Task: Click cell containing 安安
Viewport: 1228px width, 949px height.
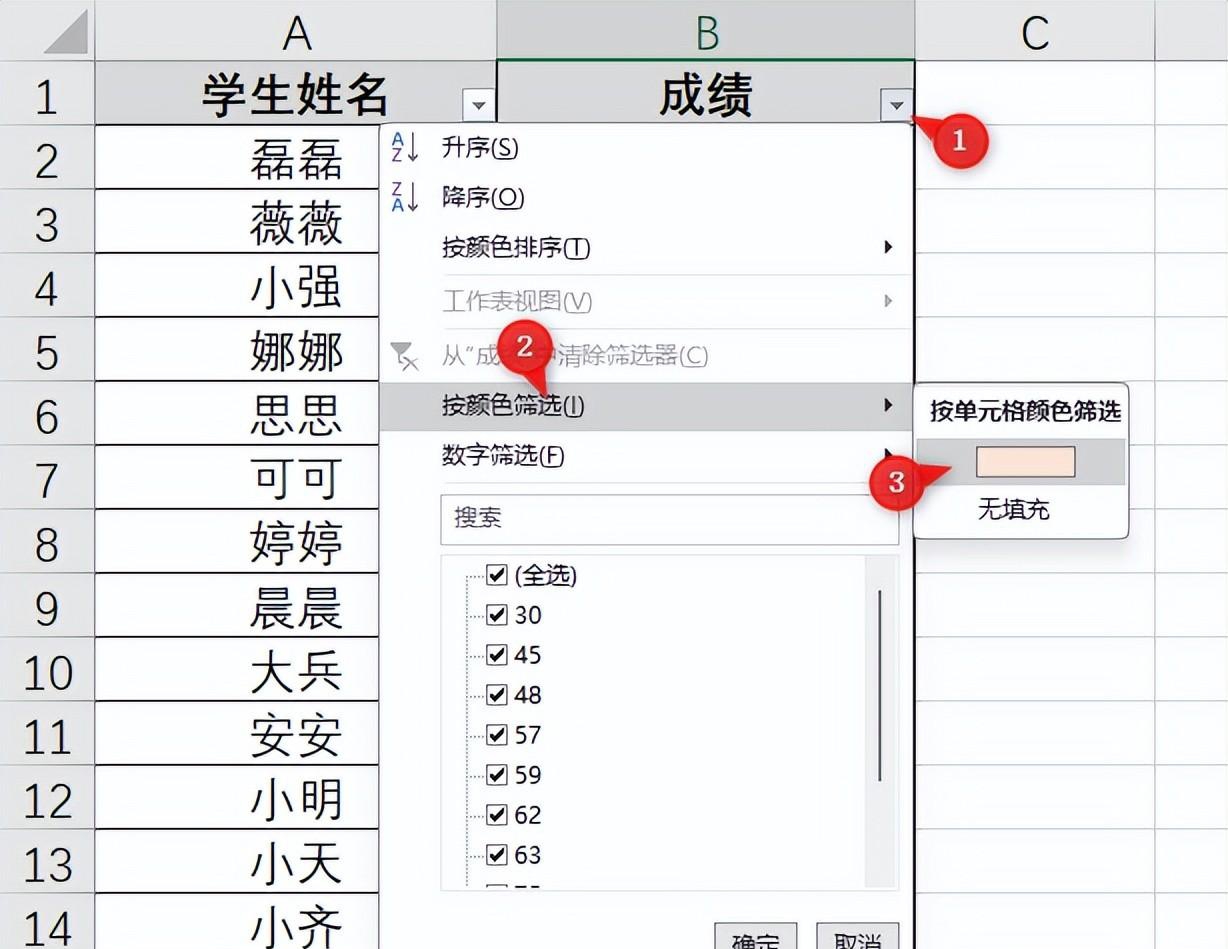Action: (x=238, y=734)
